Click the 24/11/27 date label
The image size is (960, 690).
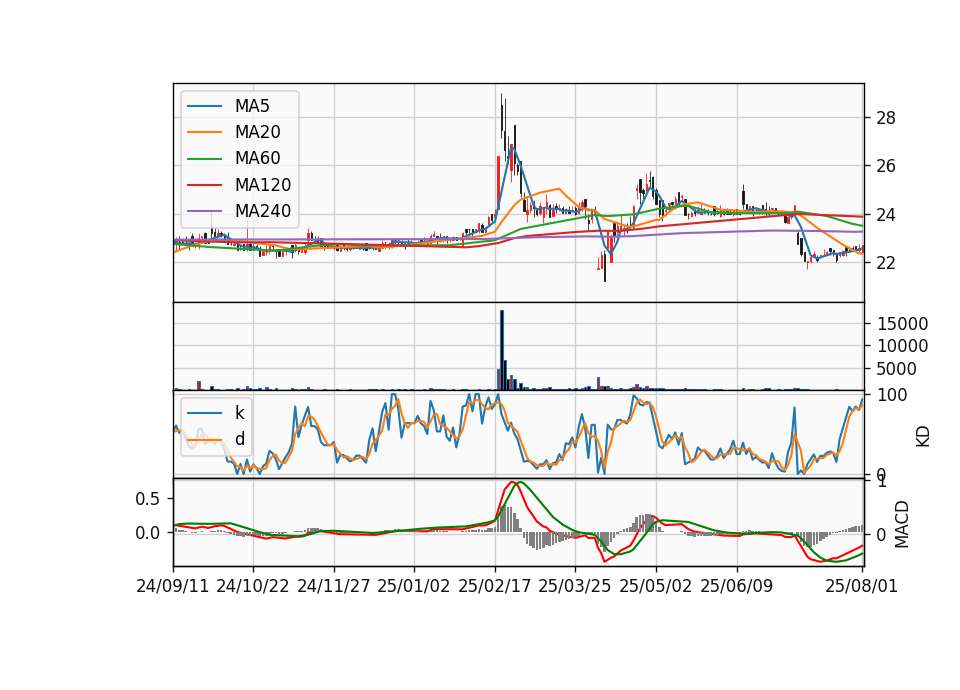(334, 586)
